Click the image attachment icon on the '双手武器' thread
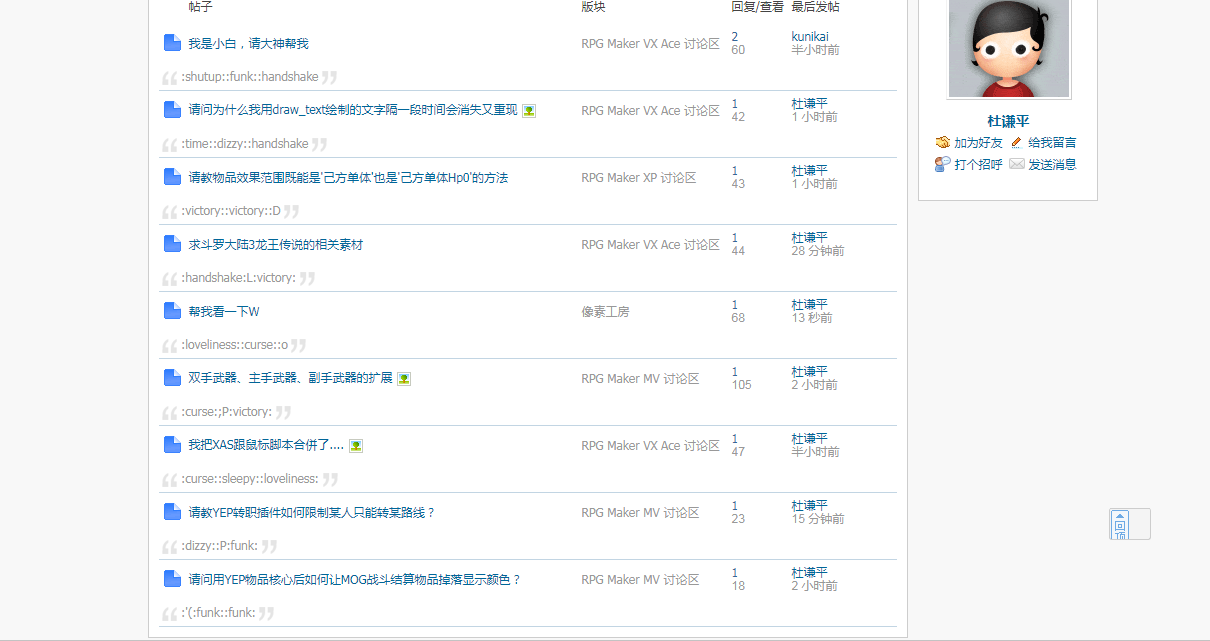The width and height of the screenshot is (1210, 641). click(x=404, y=379)
